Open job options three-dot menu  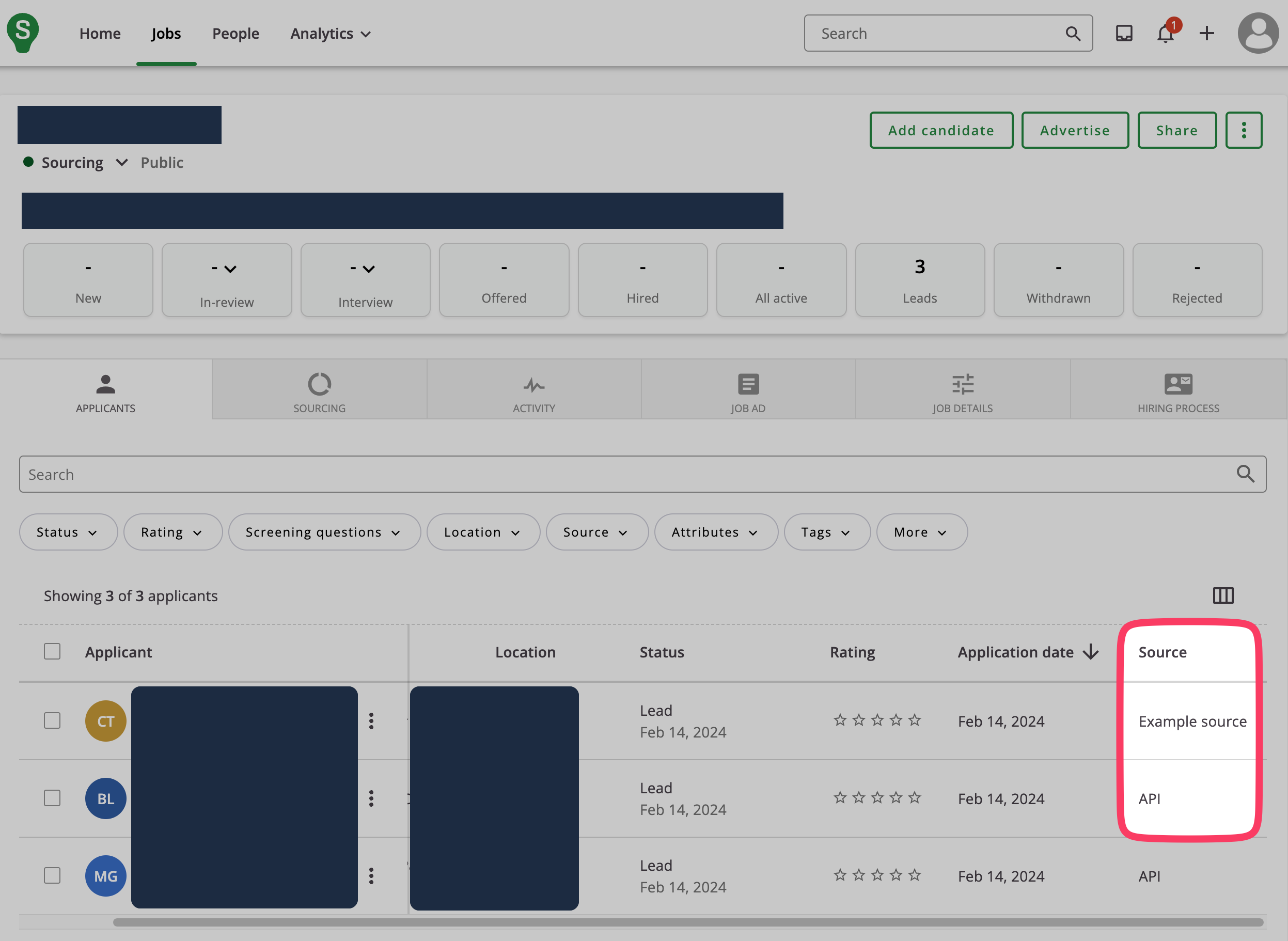pos(1244,131)
